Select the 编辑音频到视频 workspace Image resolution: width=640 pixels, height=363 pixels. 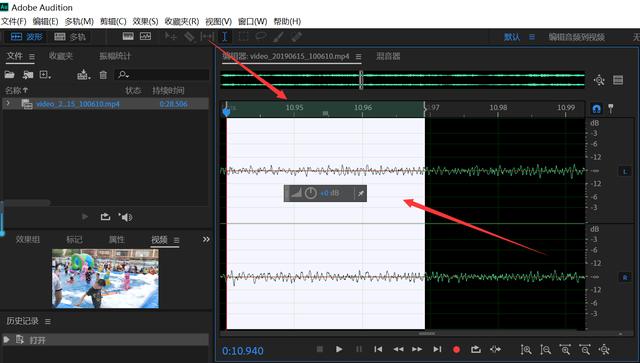[576, 37]
